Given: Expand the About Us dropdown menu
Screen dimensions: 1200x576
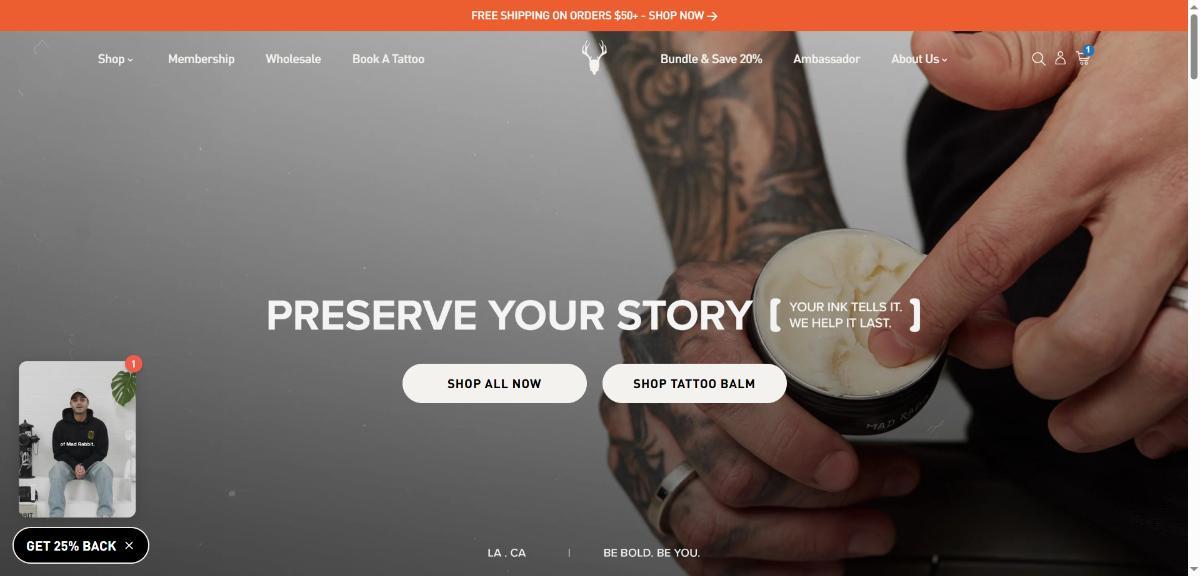Looking at the screenshot, I should pyautogui.click(x=919, y=59).
